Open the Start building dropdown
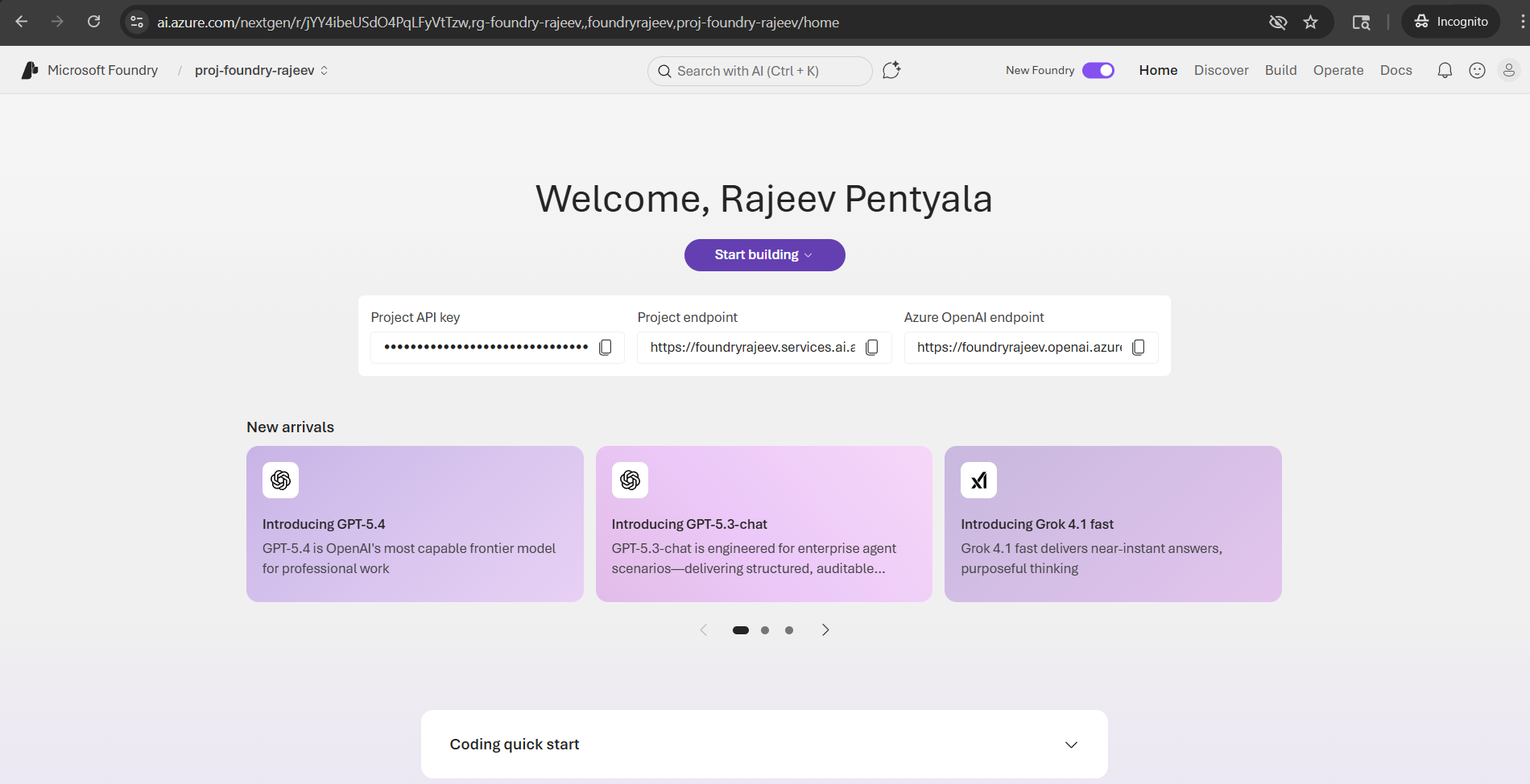This screenshot has height=784, width=1530. pos(764,255)
